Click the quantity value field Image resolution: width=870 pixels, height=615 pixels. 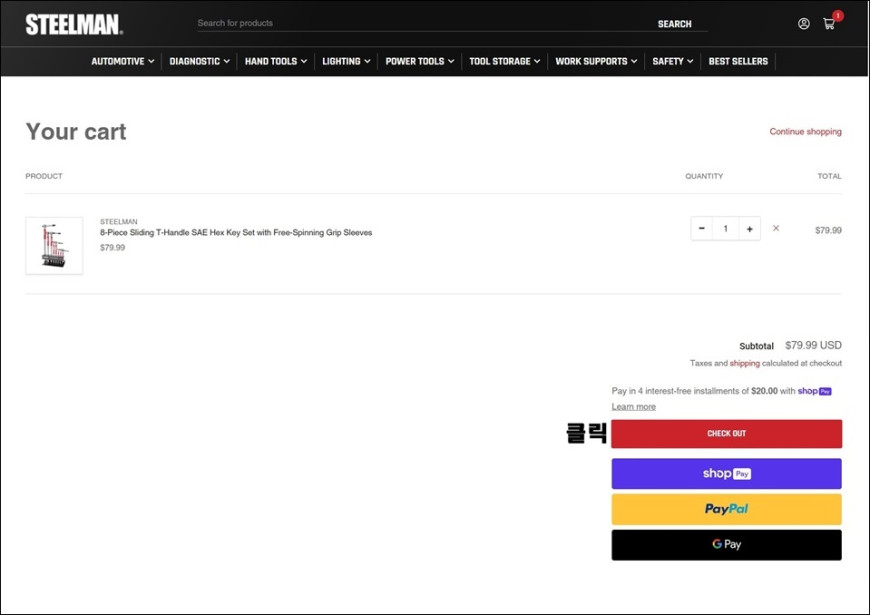tap(726, 229)
